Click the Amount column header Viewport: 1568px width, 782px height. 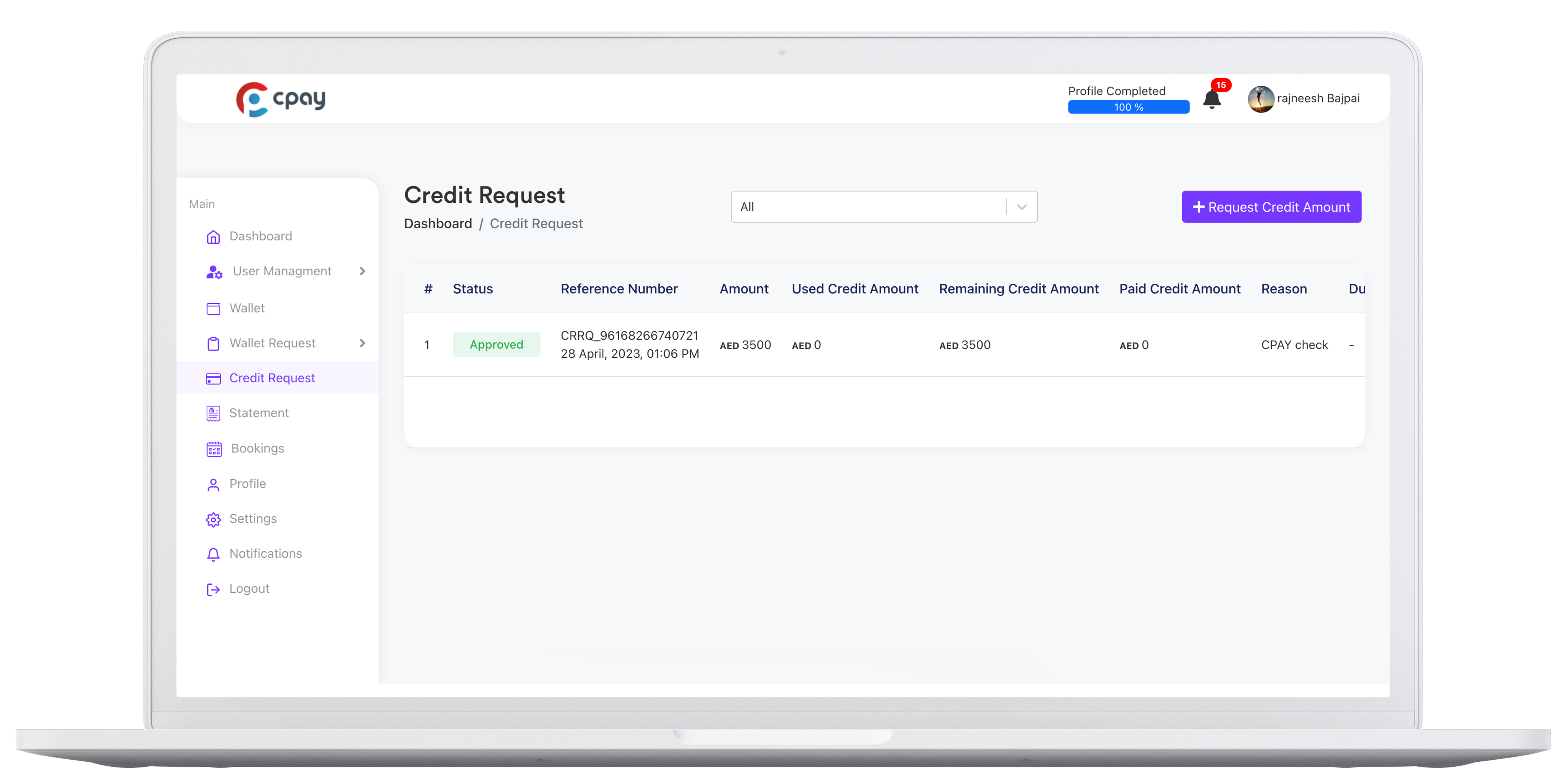tap(744, 289)
